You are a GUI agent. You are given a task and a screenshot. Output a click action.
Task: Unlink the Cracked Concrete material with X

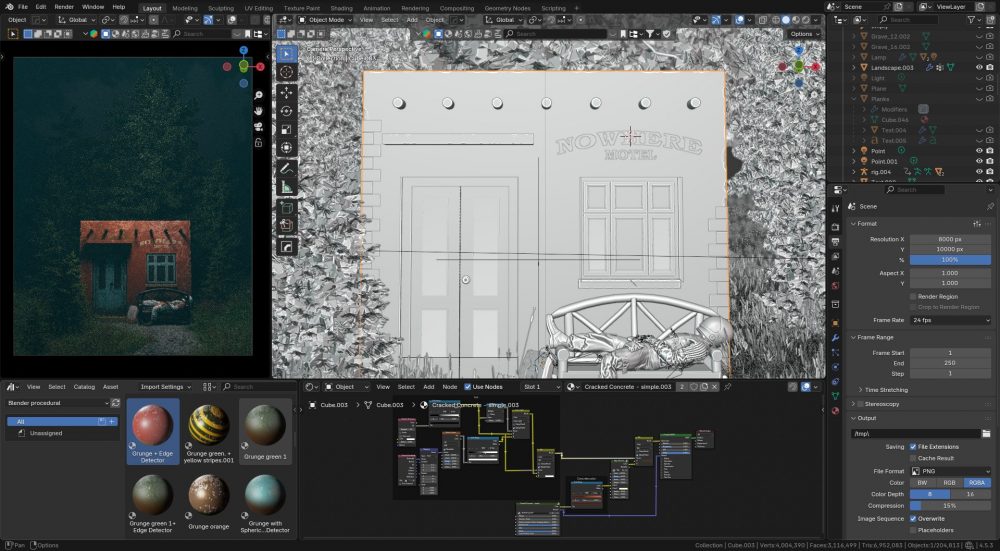click(714, 386)
